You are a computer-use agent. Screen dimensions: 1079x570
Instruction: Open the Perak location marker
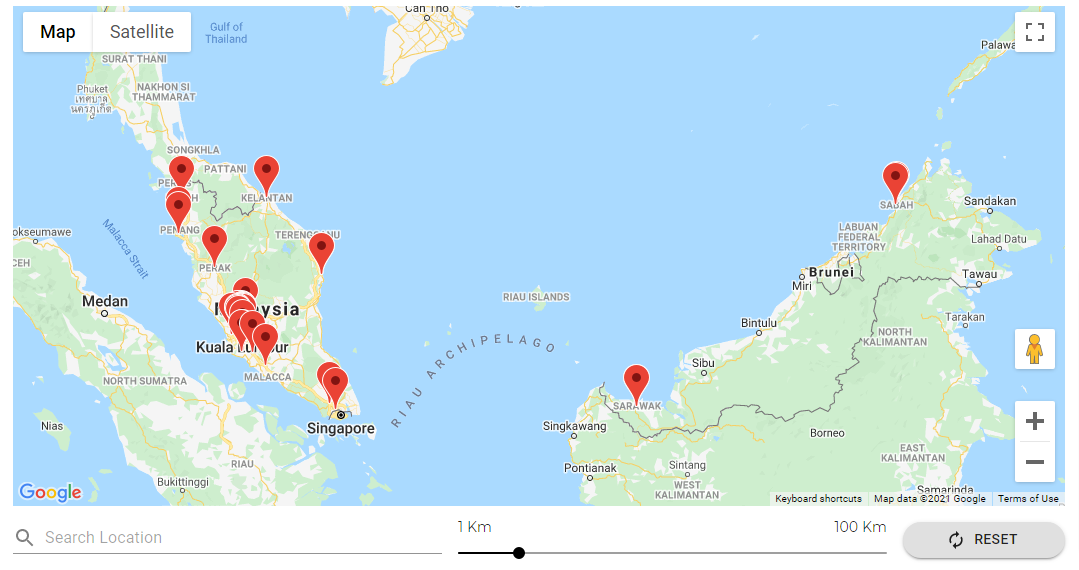[214, 243]
